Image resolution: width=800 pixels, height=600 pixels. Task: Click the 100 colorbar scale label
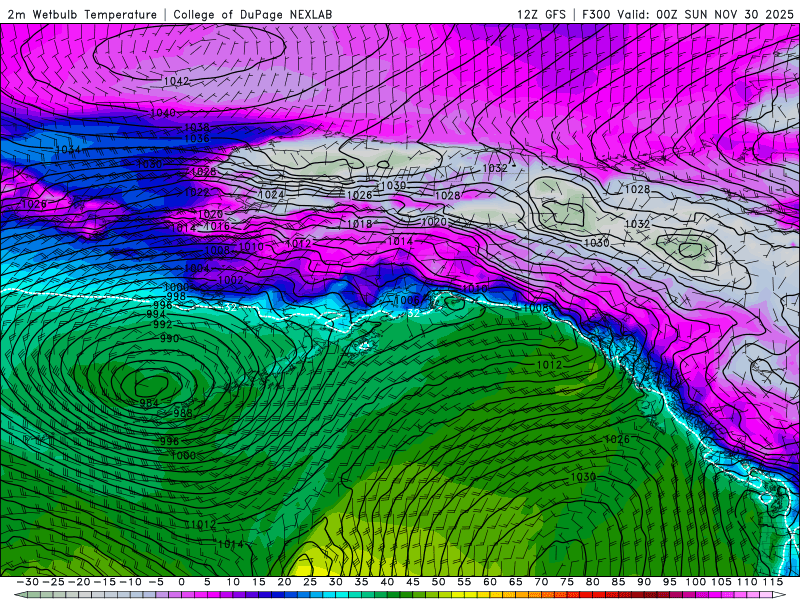(695, 582)
